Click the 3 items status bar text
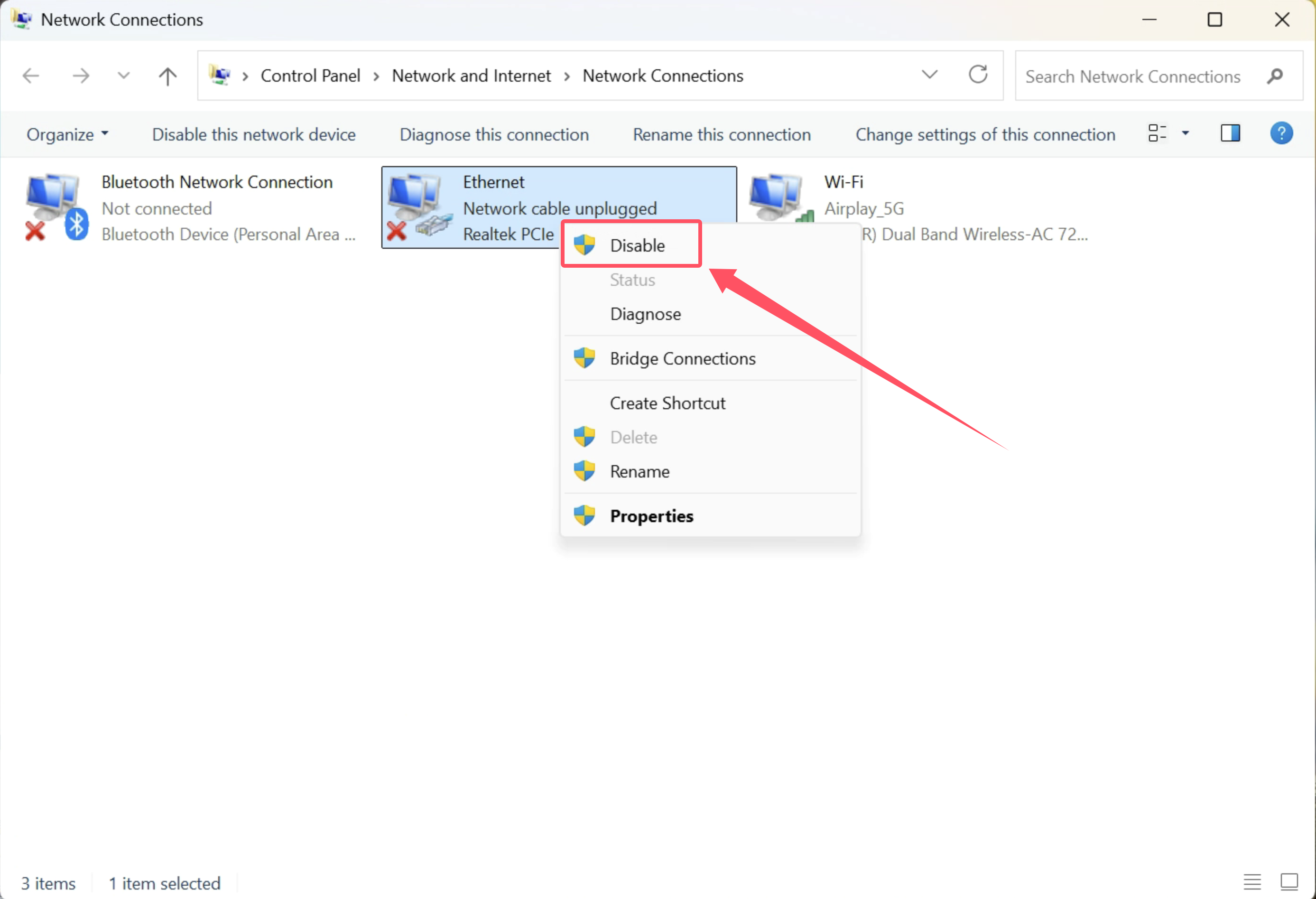 pyautogui.click(x=48, y=883)
